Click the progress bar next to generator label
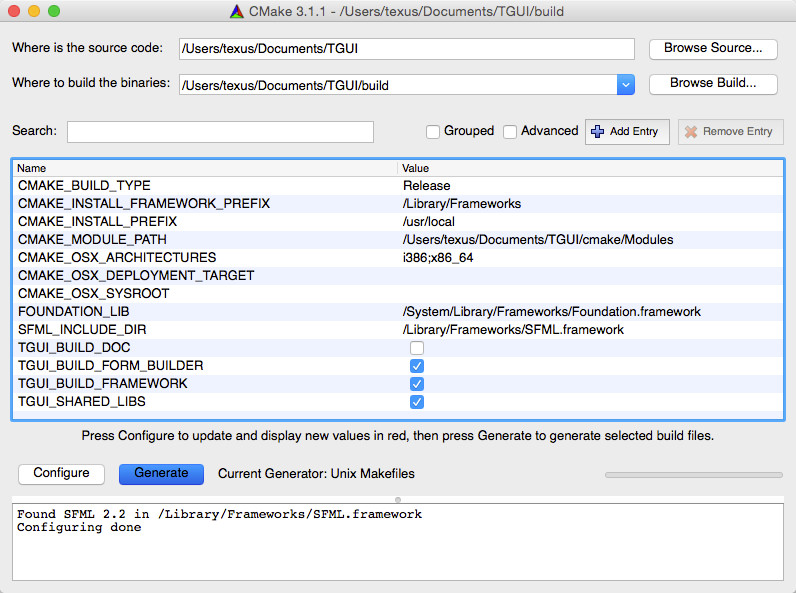 (x=693, y=475)
